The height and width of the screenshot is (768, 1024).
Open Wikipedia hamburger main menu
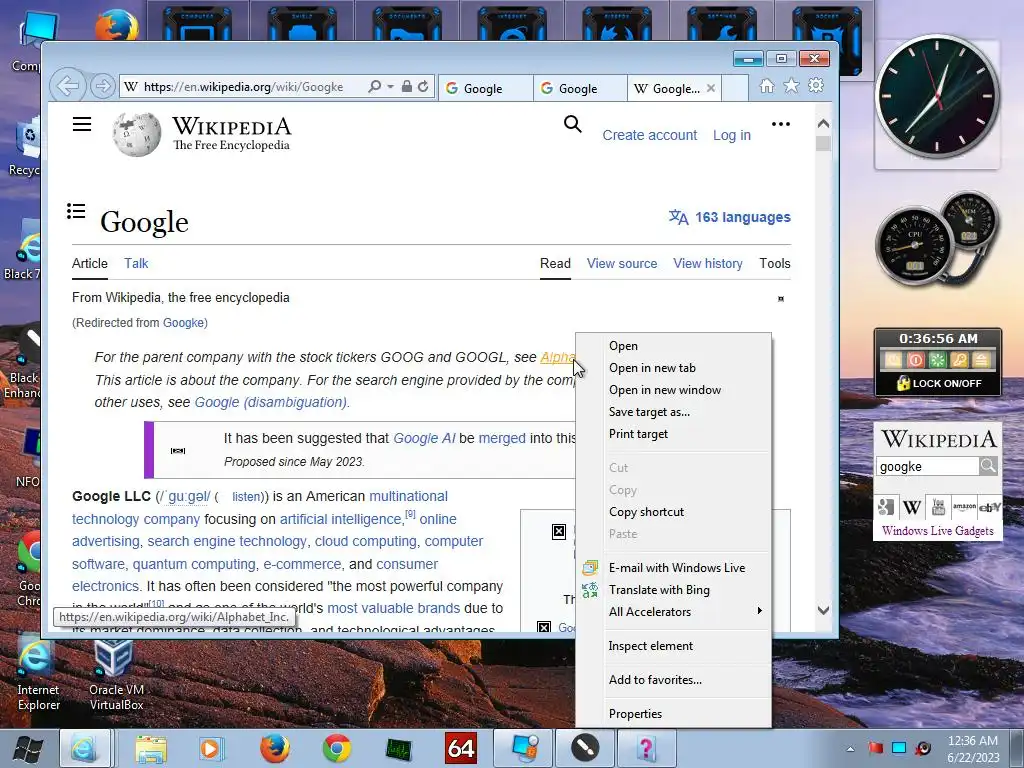(x=82, y=124)
